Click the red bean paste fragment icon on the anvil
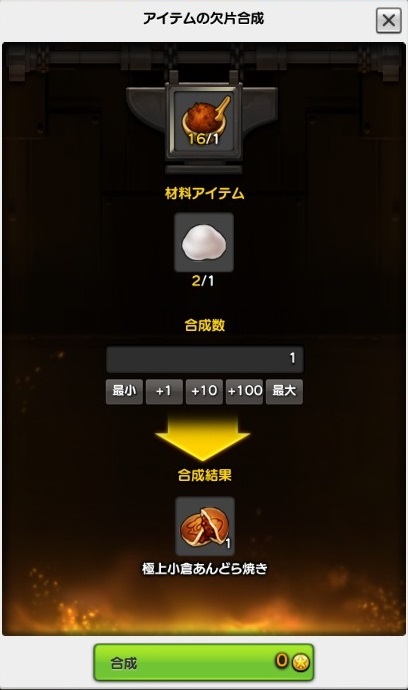 [203, 117]
